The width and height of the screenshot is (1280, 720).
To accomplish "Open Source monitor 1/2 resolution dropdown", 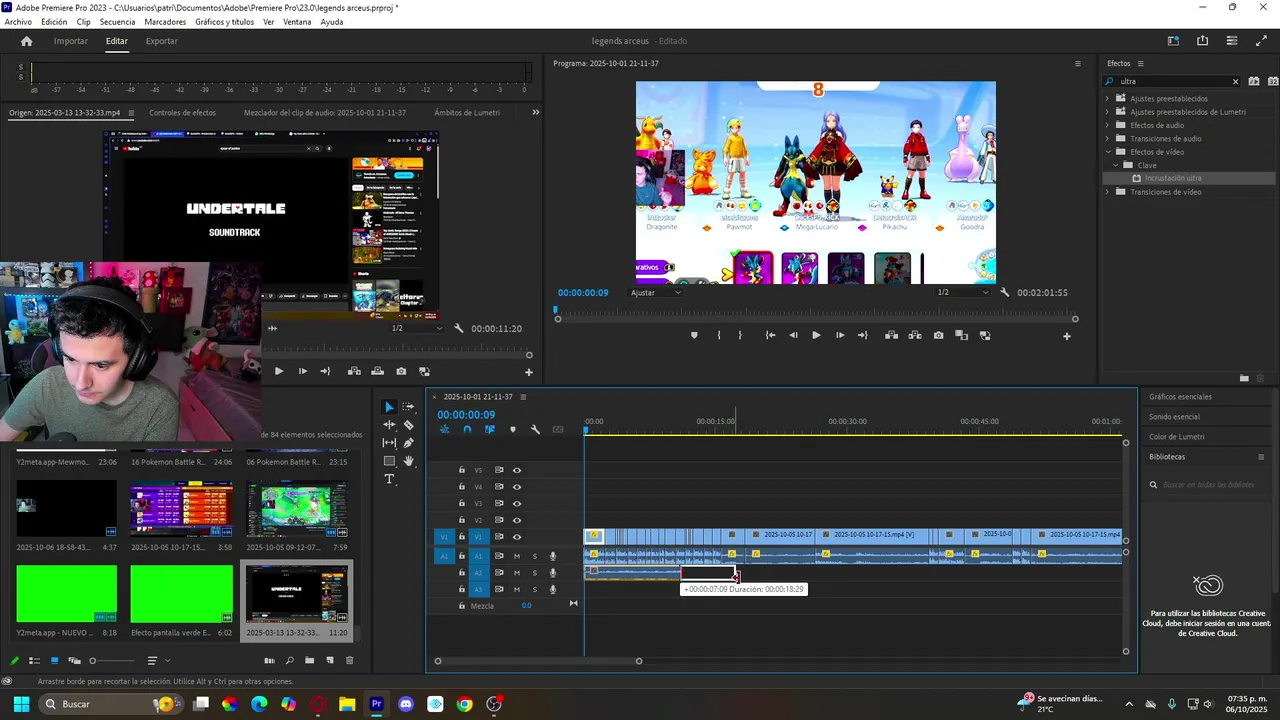I will click(416, 328).
